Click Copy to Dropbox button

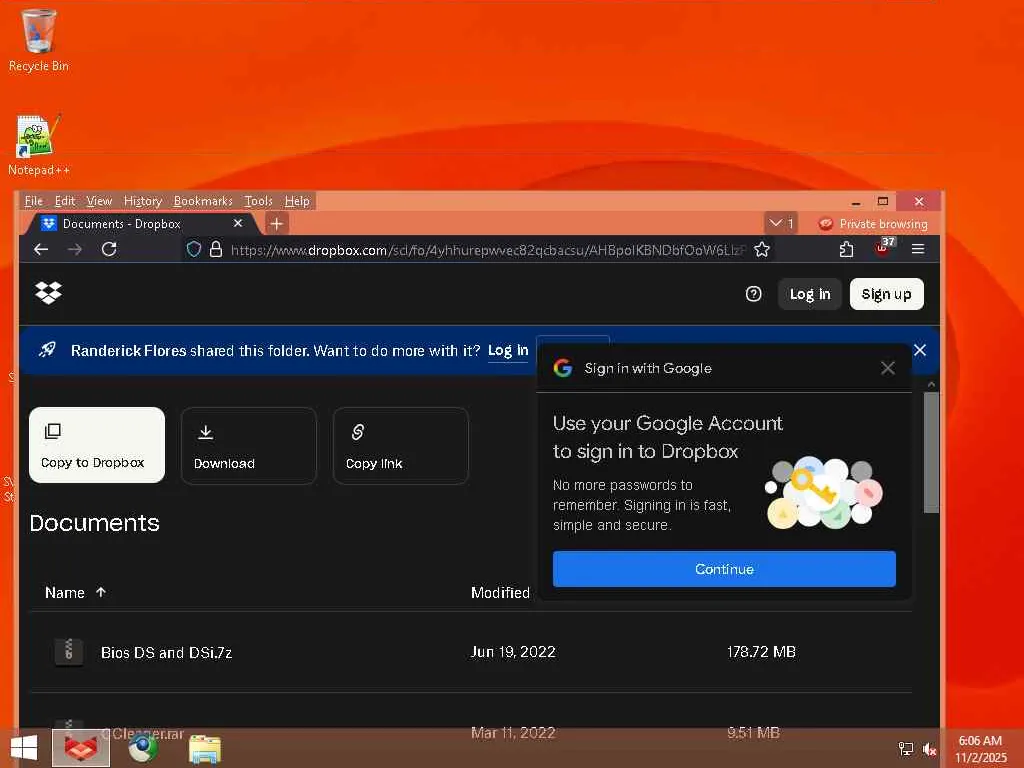[x=97, y=445]
